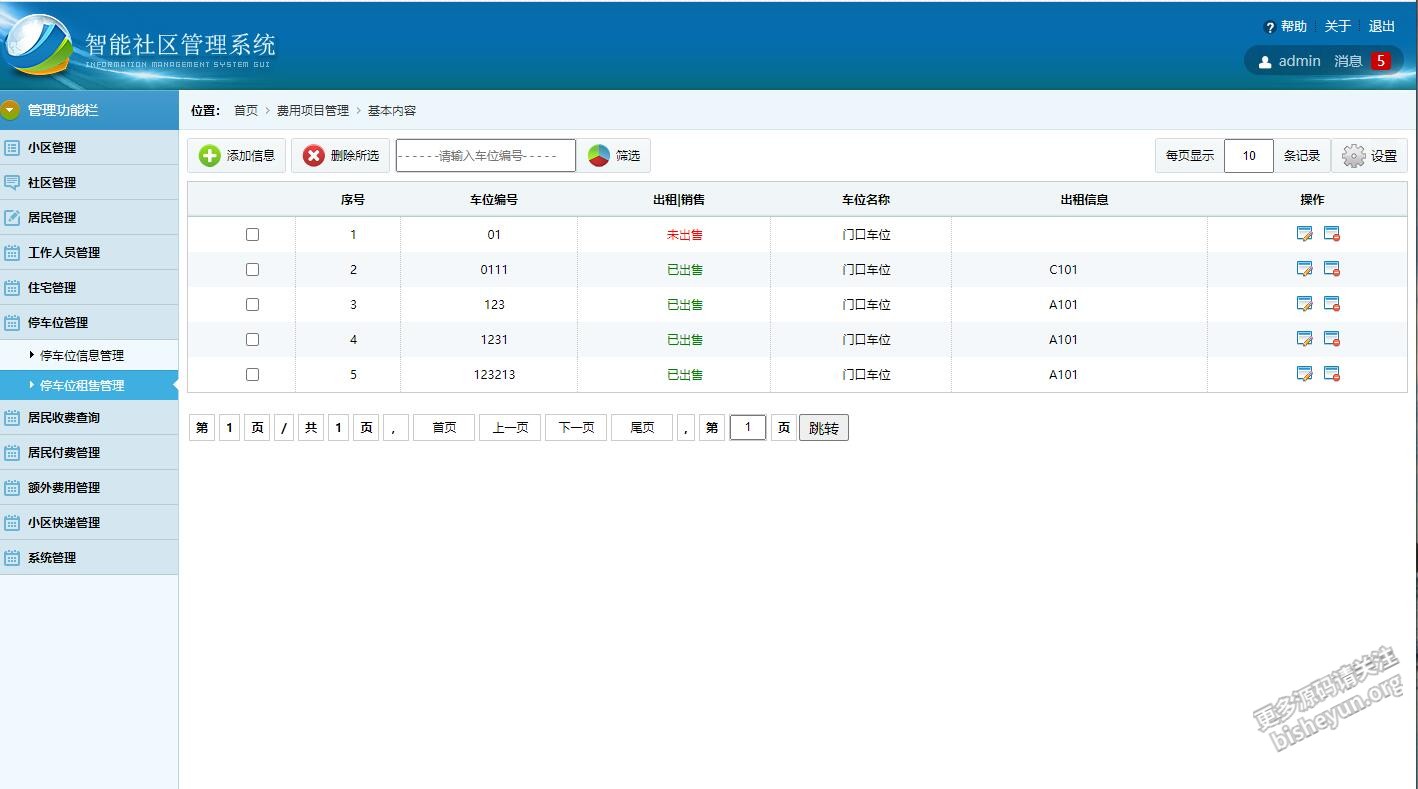
Task: Click the 社区管理 chat bubble icon
Action: (12, 183)
